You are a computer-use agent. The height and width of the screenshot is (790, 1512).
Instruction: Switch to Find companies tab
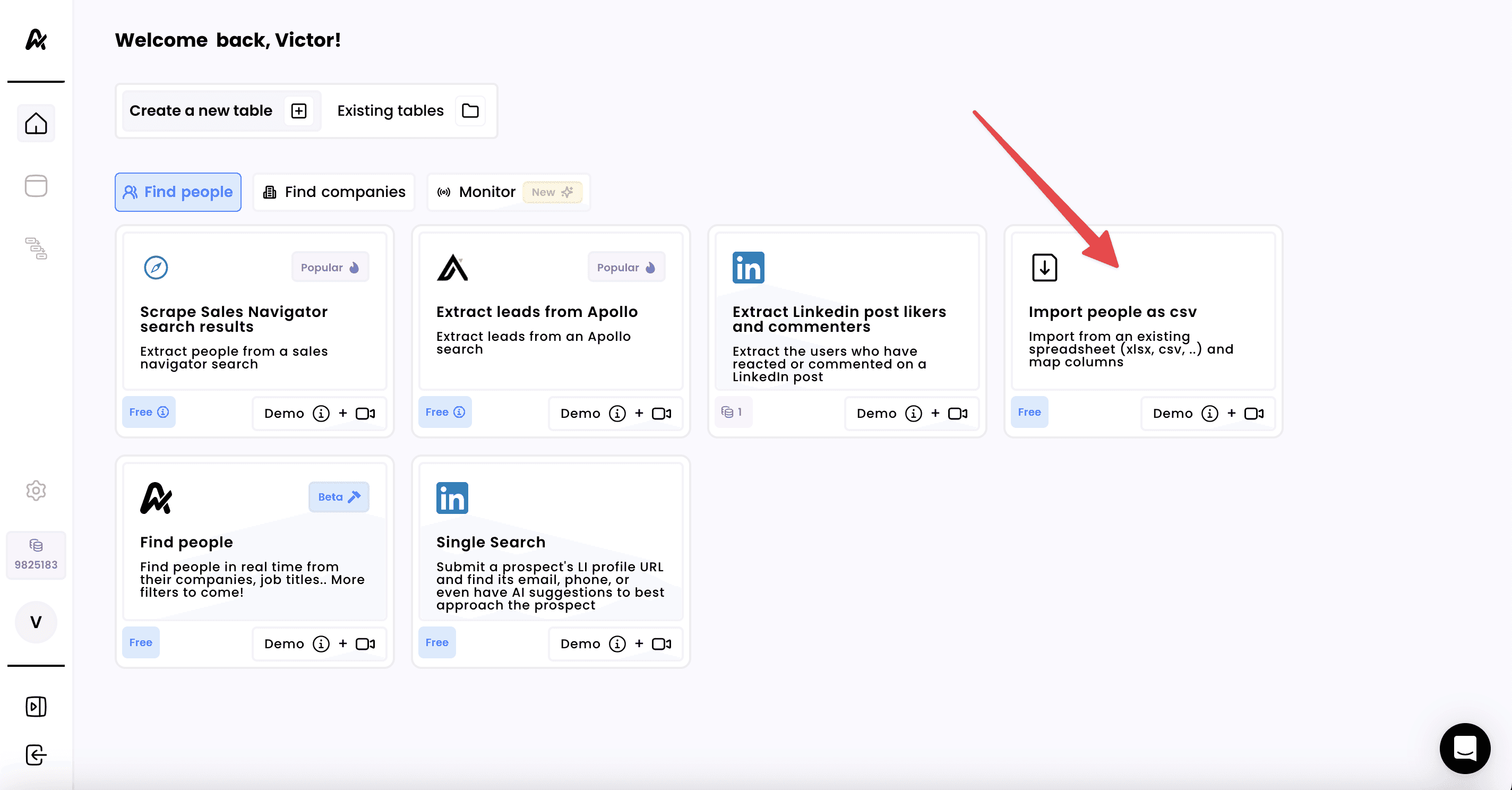334,192
